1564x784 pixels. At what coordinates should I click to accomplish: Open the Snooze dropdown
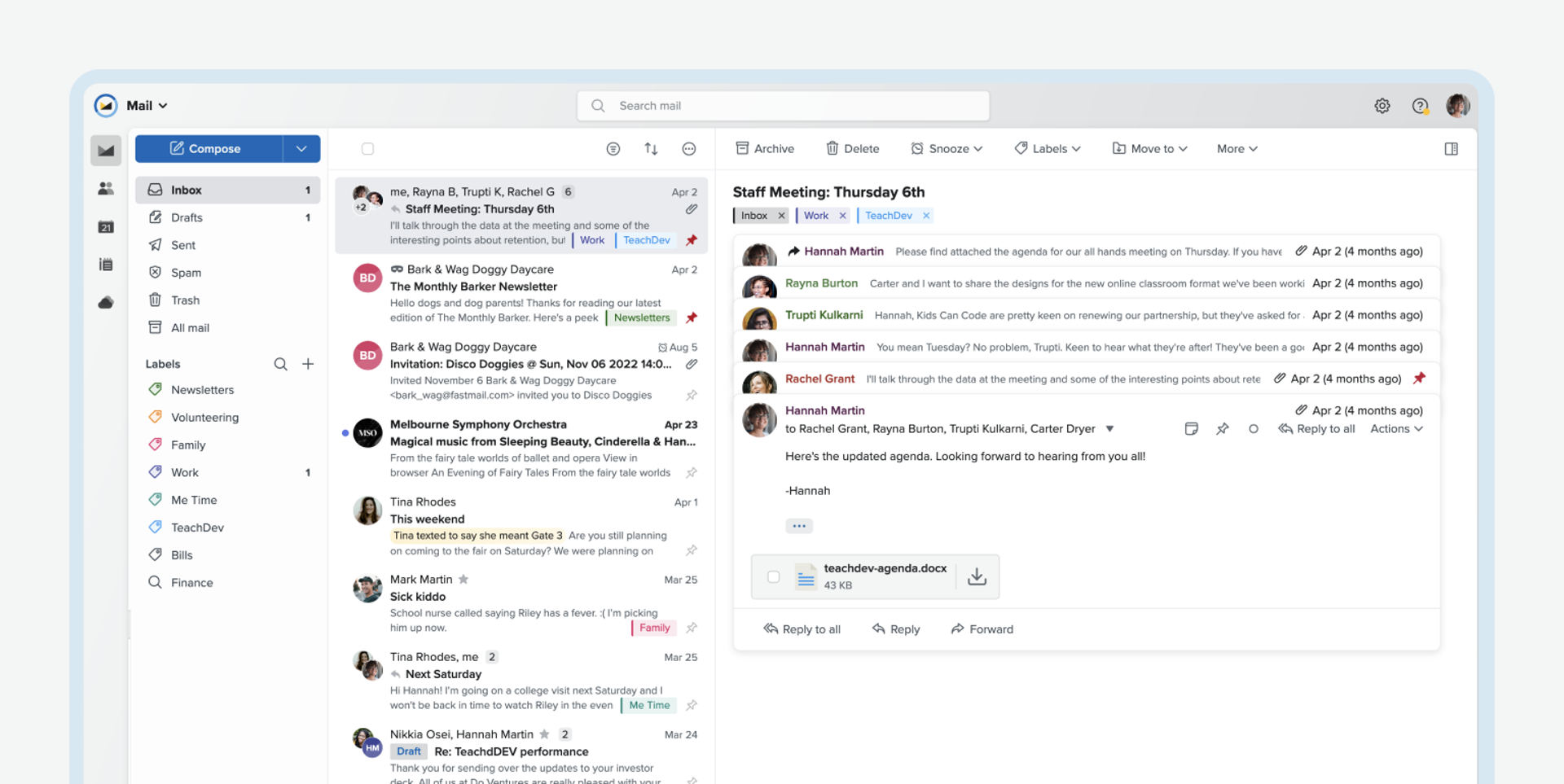coord(947,149)
